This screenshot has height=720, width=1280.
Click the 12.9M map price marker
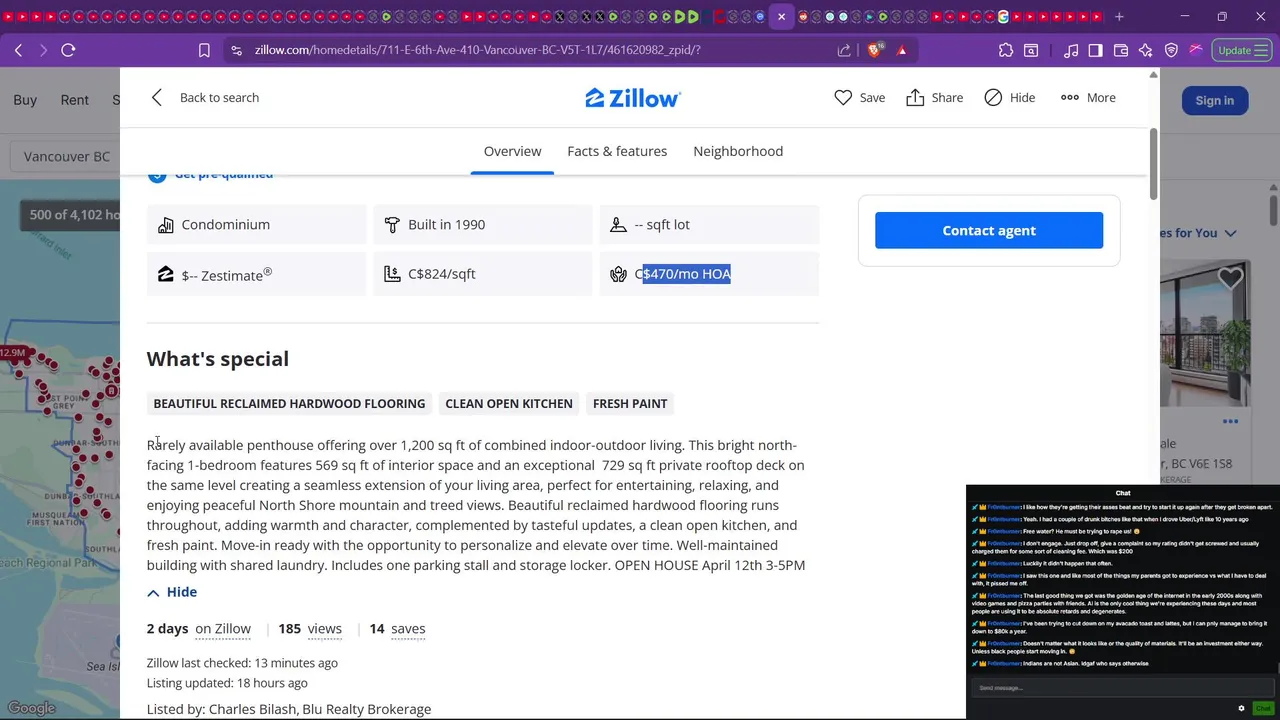[x=13, y=353]
